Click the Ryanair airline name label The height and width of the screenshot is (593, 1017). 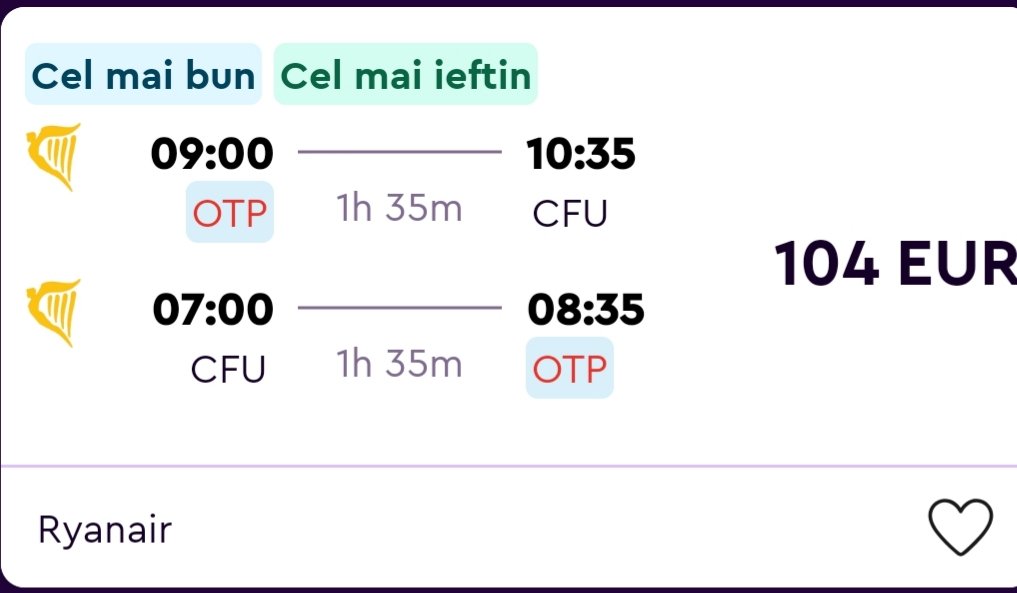(105, 529)
